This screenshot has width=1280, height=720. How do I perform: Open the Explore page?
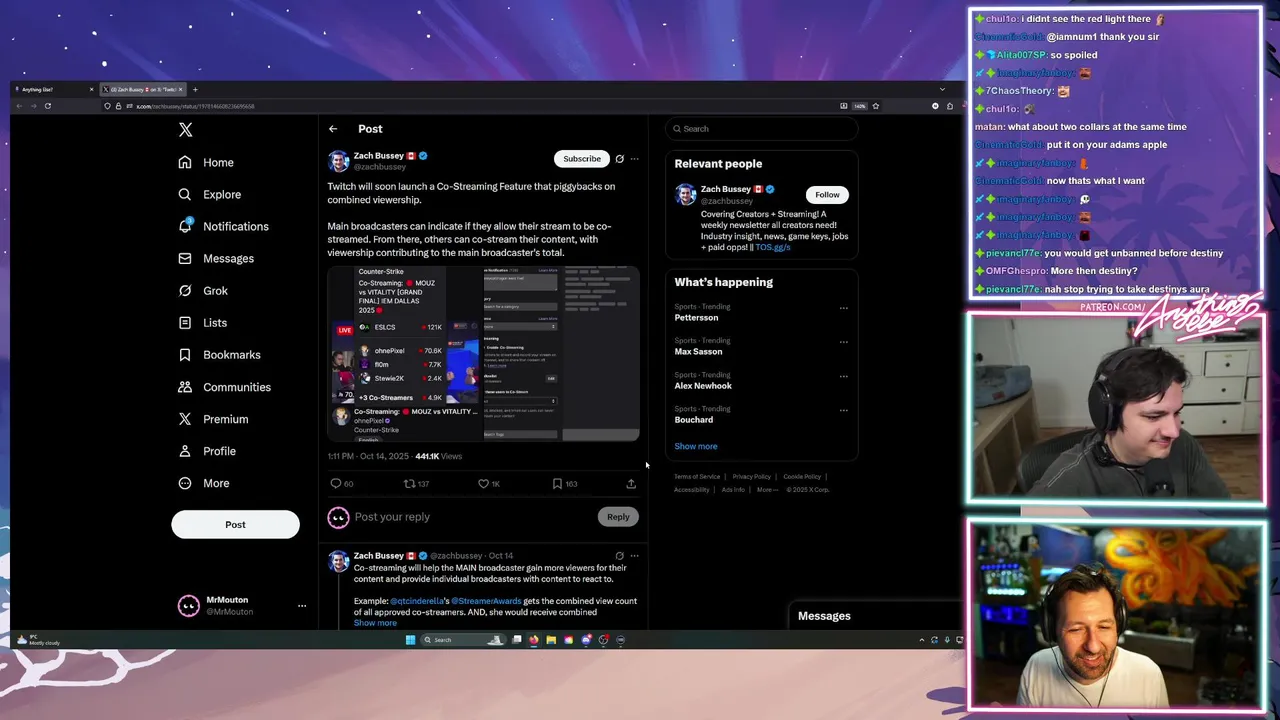point(210,194)
